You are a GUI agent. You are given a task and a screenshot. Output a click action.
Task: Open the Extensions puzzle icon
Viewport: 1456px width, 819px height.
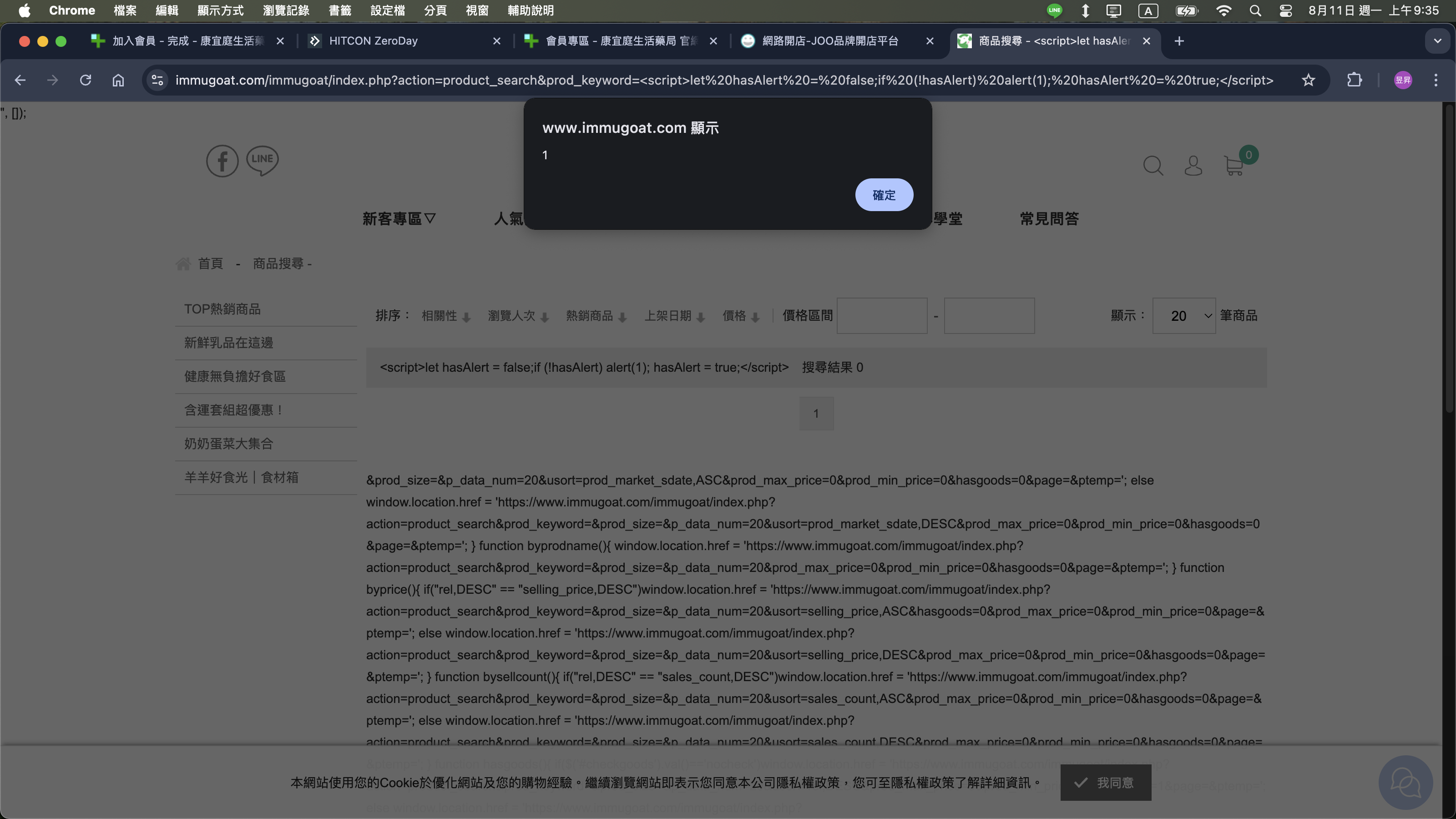pyautogui.click(x=1354, y=80)
